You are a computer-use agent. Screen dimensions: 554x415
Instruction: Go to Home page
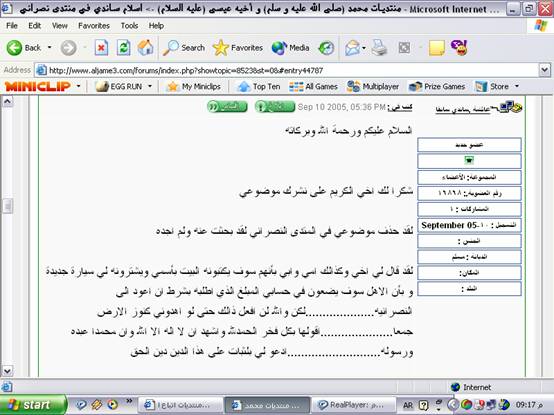(x=146, y=48)
